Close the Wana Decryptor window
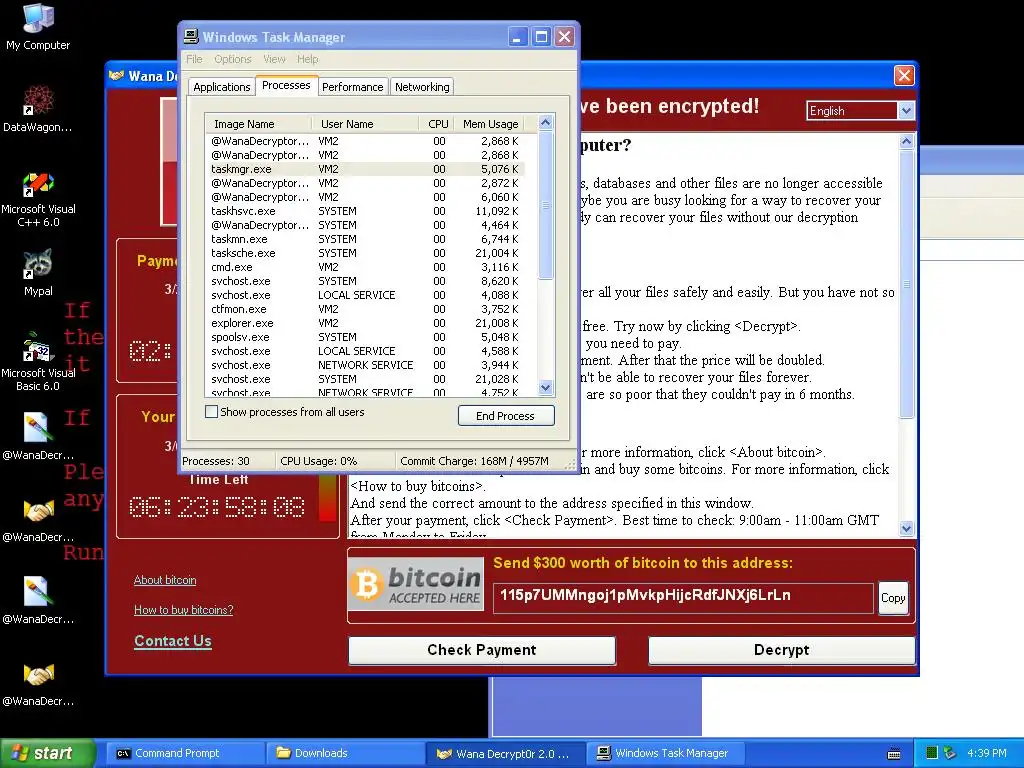 904,76
